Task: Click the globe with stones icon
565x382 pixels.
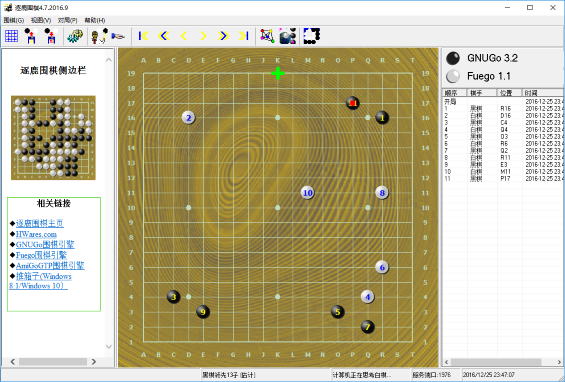Action: coord(288,36)
